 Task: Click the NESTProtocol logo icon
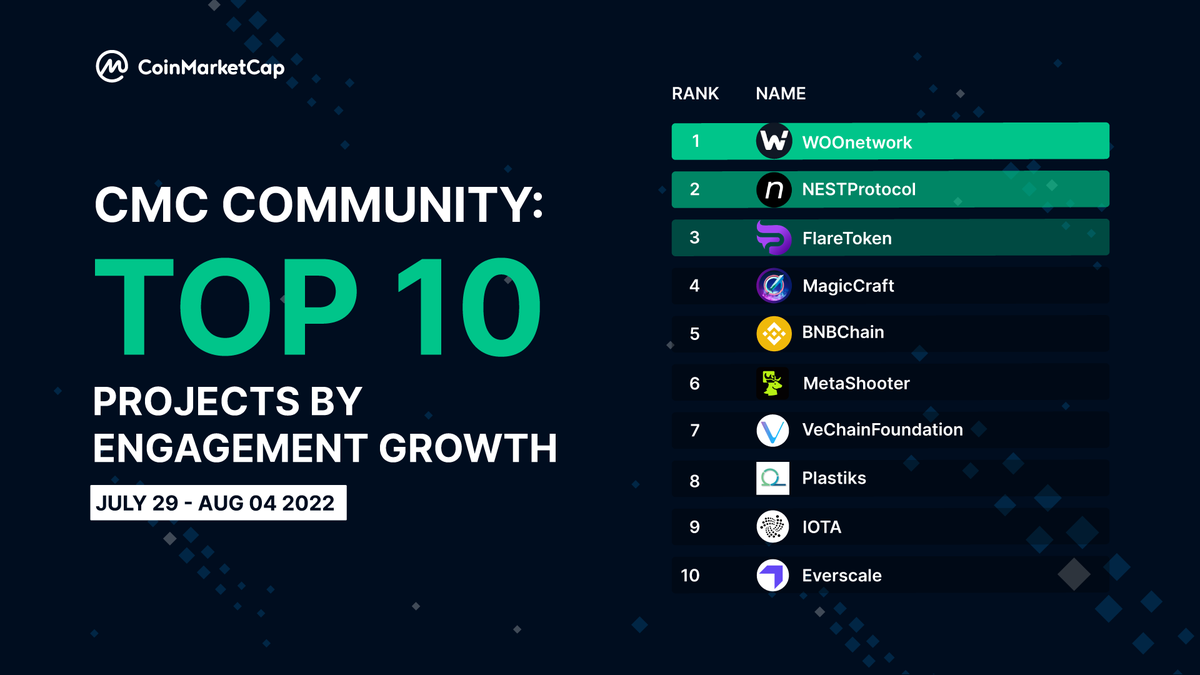tap(774, 189)
